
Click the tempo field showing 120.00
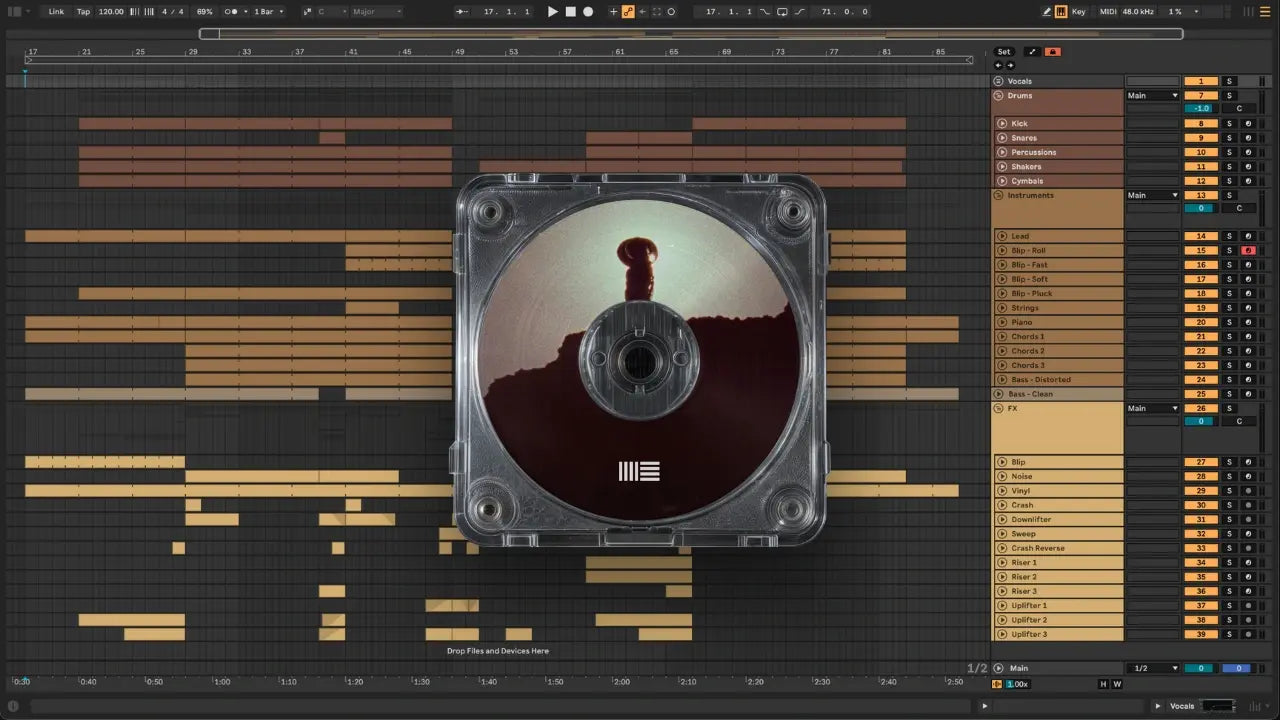[x=111, y=12]
